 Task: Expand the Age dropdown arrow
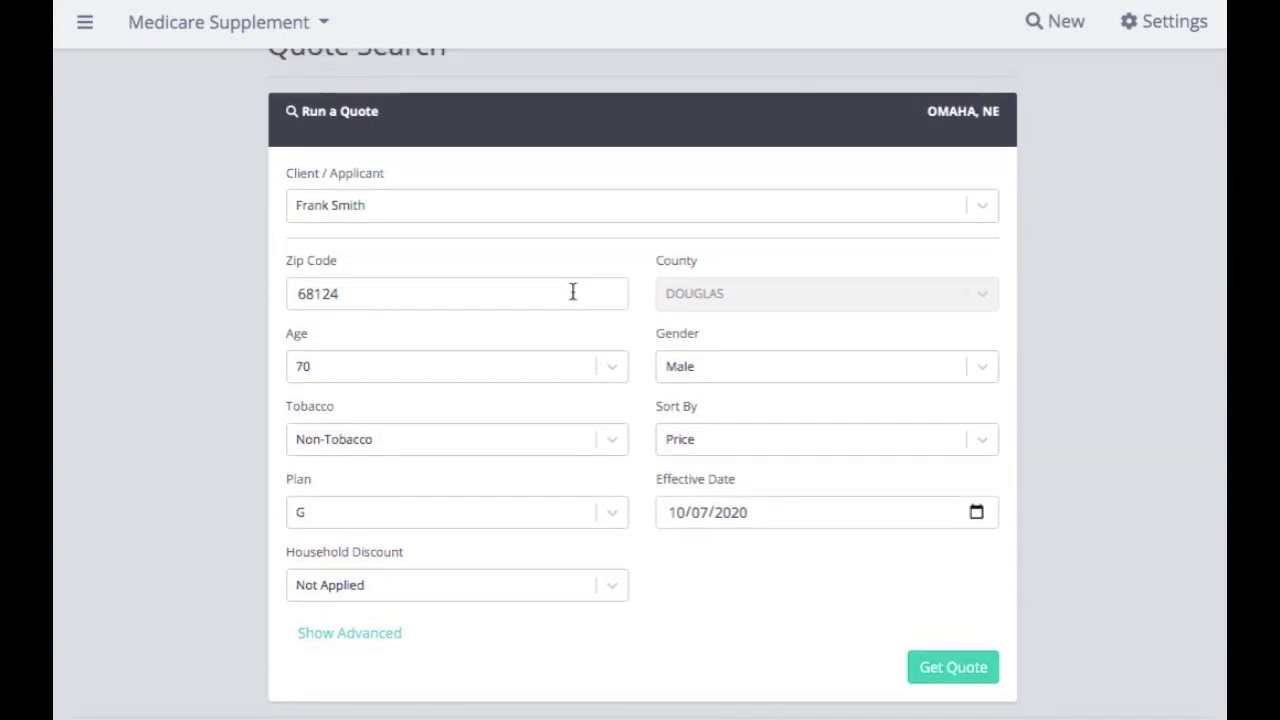pos(612,366)
